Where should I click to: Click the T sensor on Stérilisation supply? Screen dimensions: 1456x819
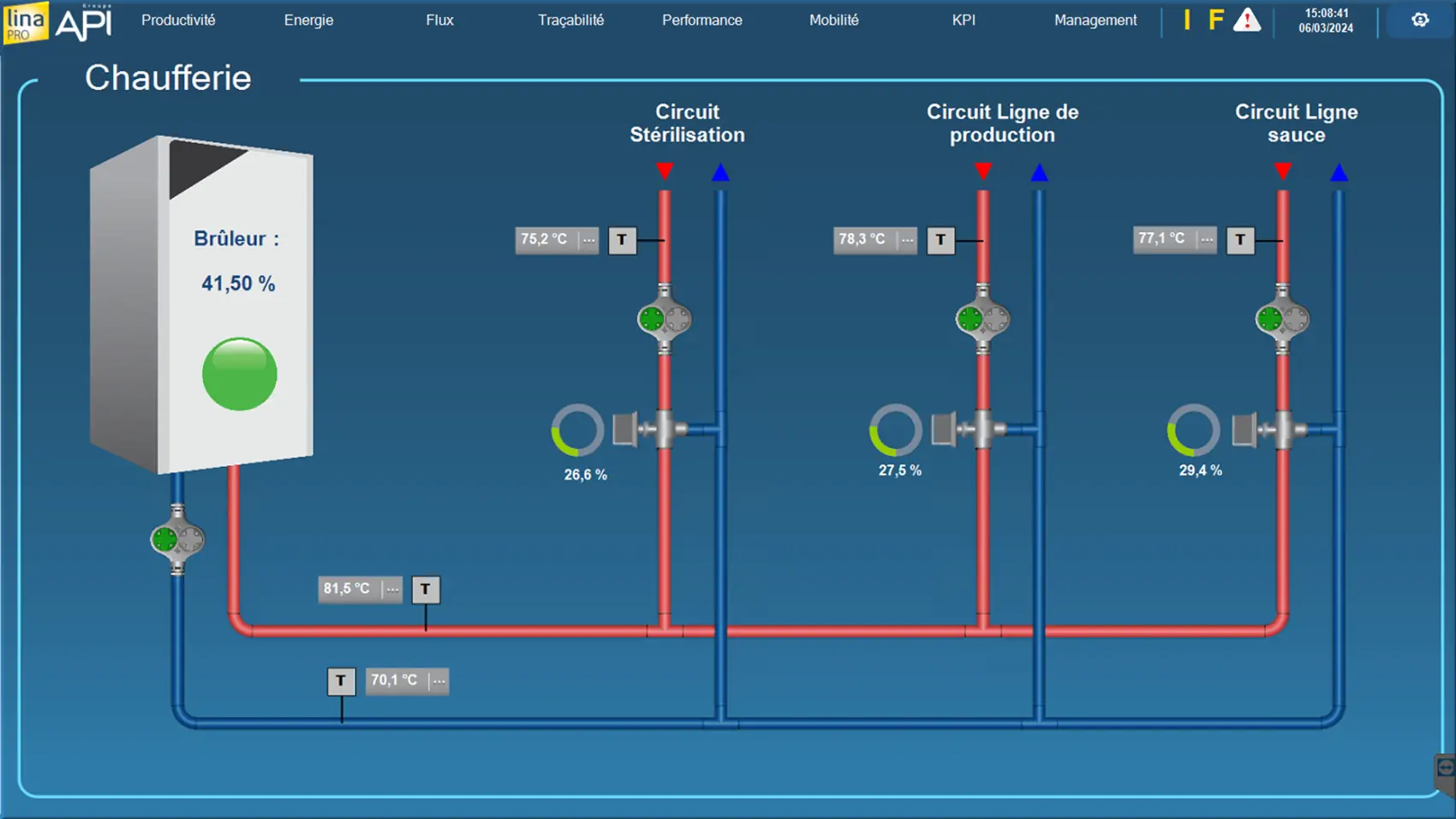623,240
